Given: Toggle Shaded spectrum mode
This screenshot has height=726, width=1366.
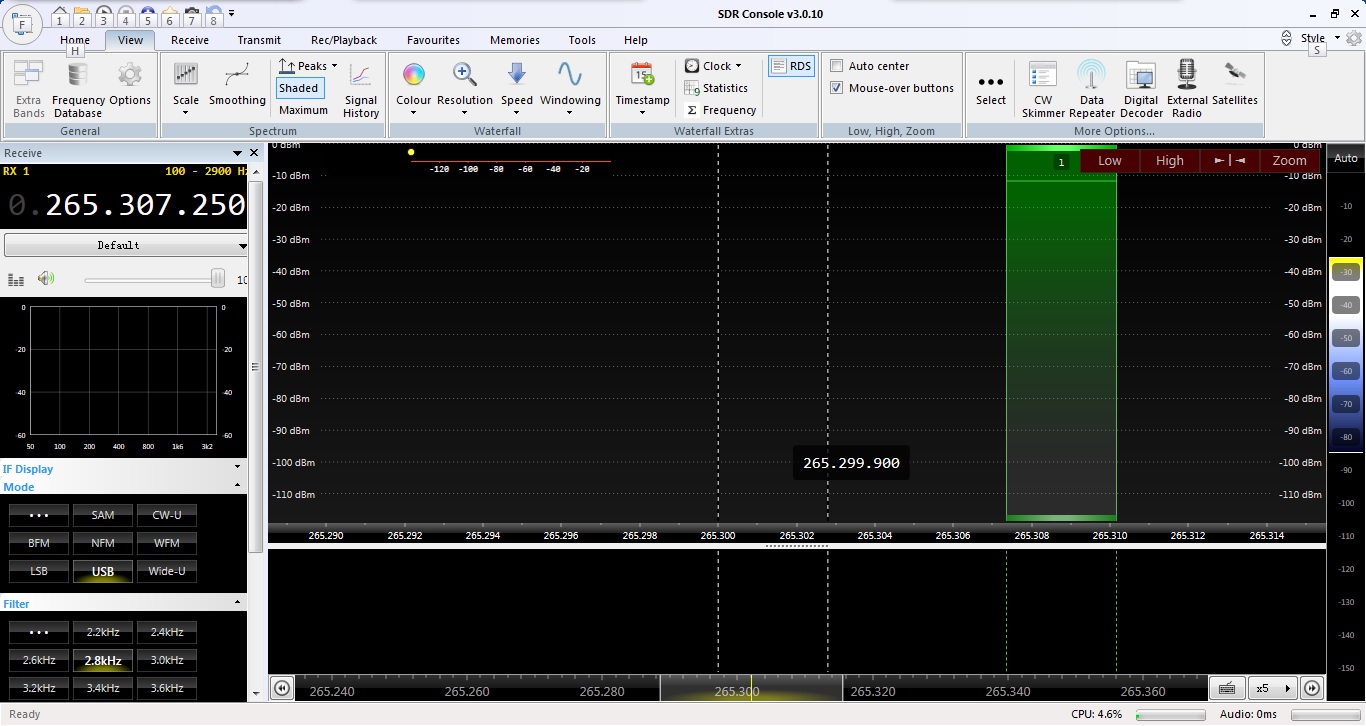Looking at the screenshot, I should (299, 88).
